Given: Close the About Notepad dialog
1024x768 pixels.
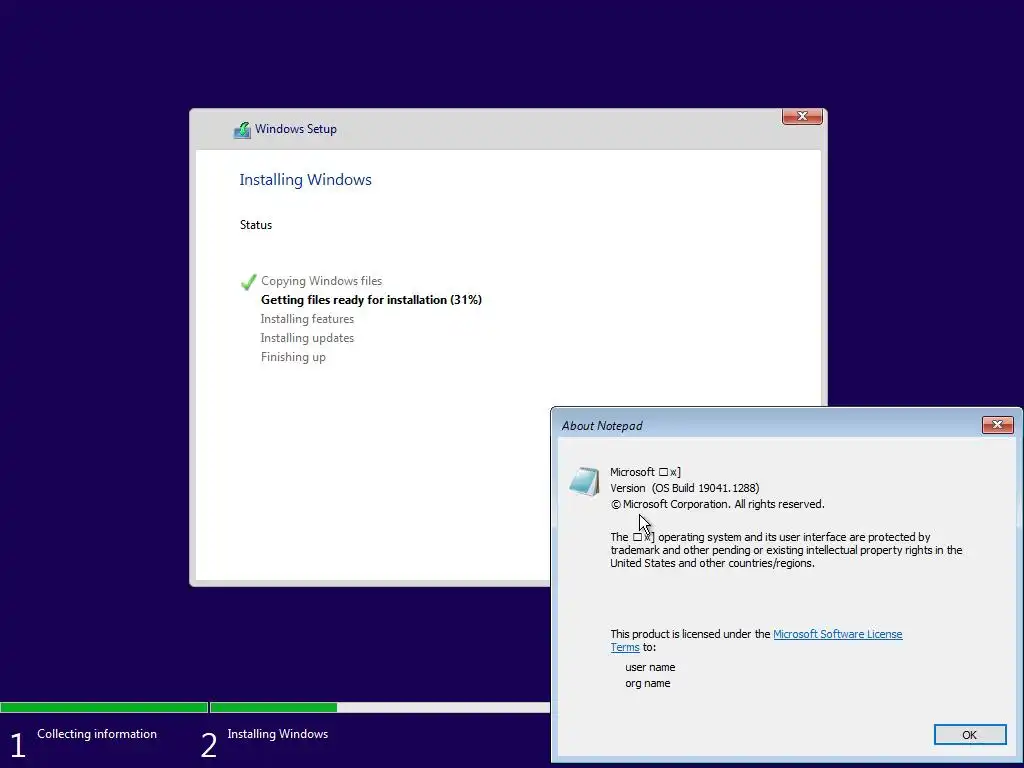Looking at the screenshot, I should click(997, 424).
